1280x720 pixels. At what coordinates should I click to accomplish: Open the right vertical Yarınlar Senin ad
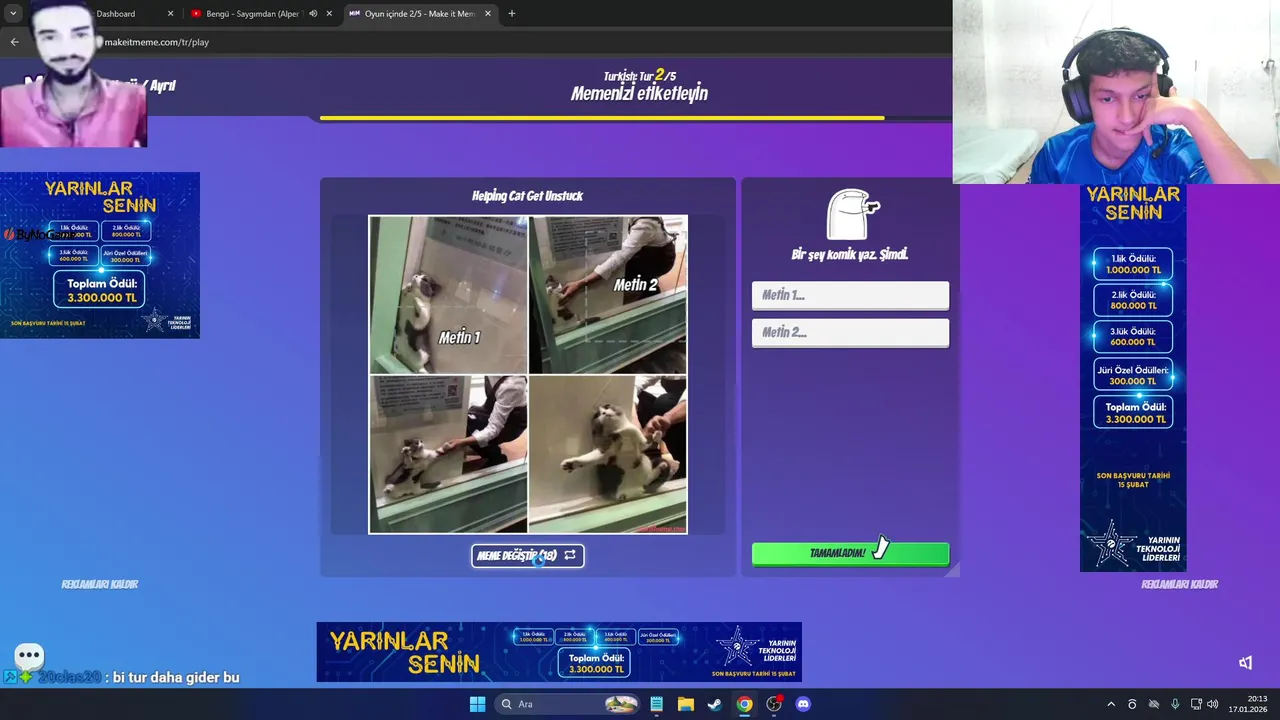(1133, 378)
